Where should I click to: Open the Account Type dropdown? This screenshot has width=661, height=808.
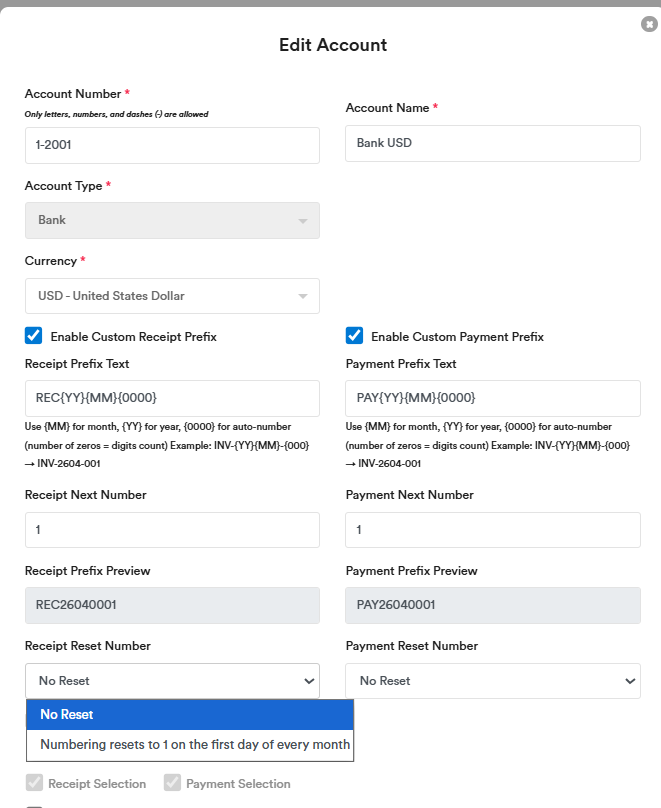coord(172,221)
